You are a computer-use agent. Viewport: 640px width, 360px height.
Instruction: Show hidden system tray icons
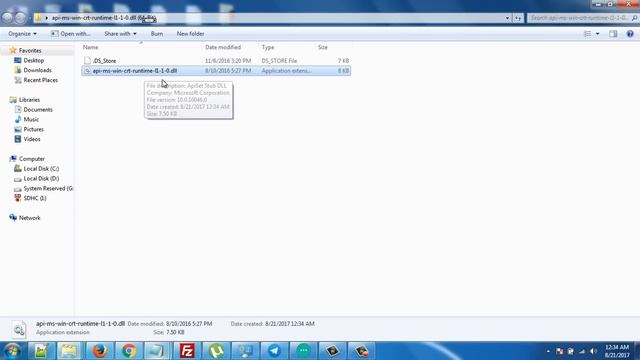[x=548, y=351]
